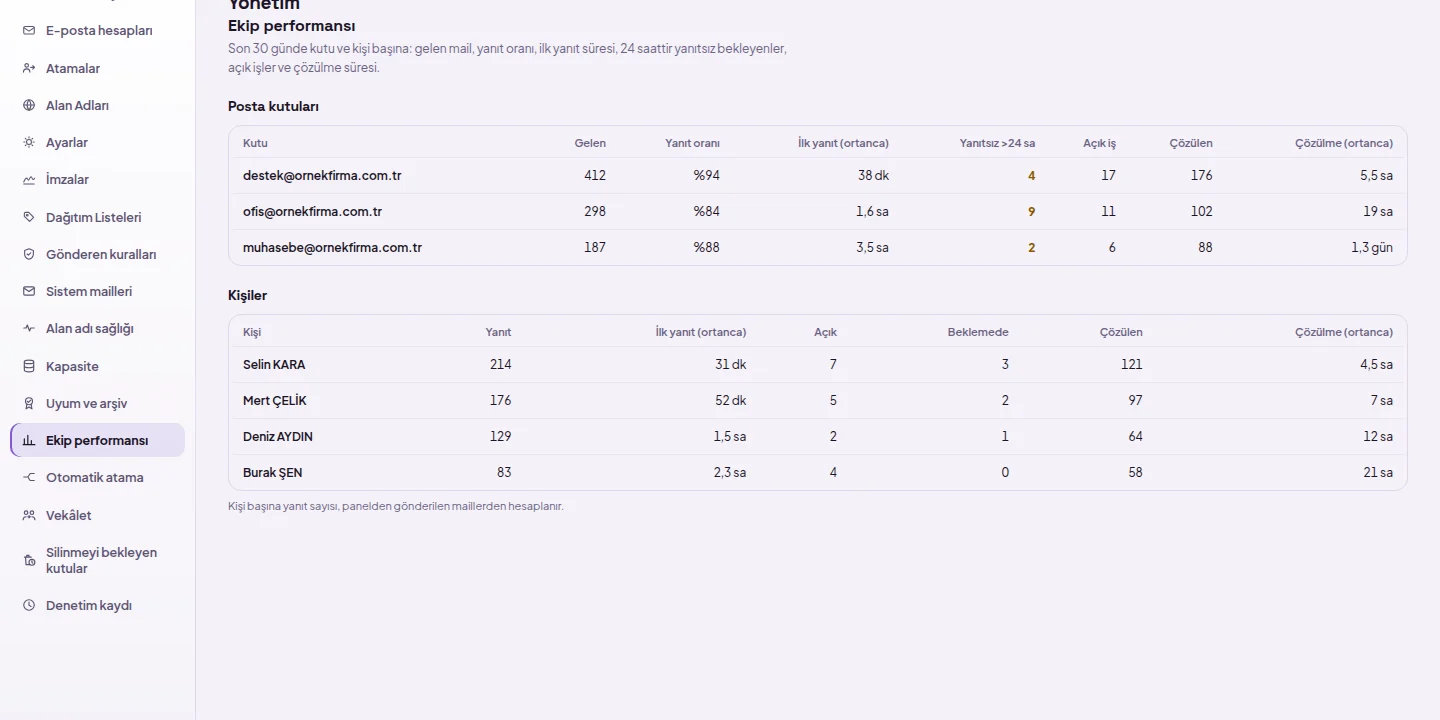Click the trash-clock icon beside Silinmeyi bekleyen kutular
This screenshot has height=720, width=1440.
click(29, 560)
